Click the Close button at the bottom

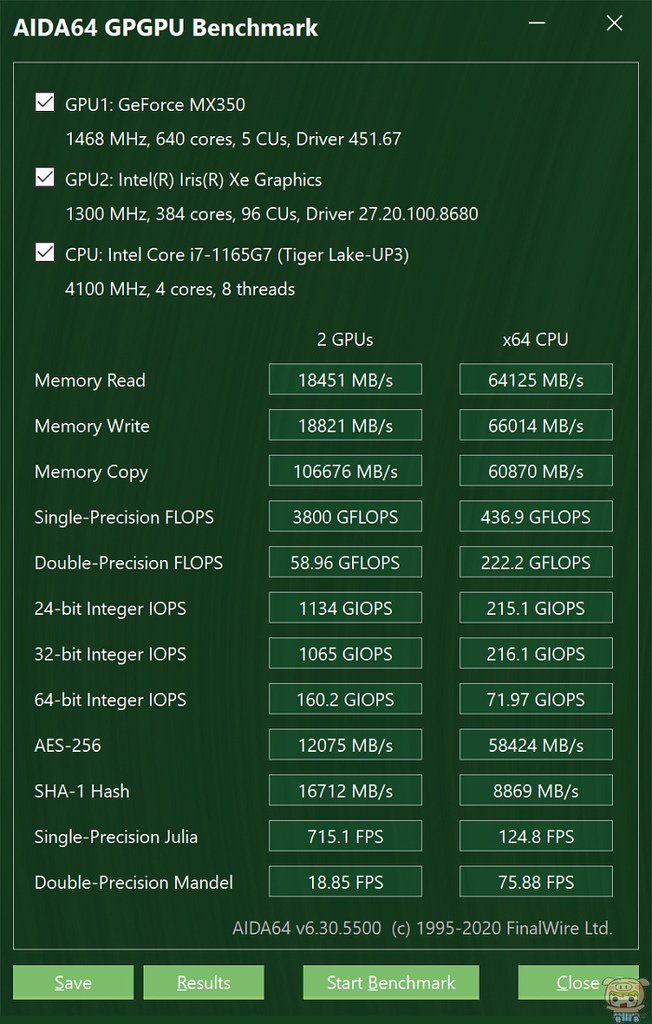(577, 982)
